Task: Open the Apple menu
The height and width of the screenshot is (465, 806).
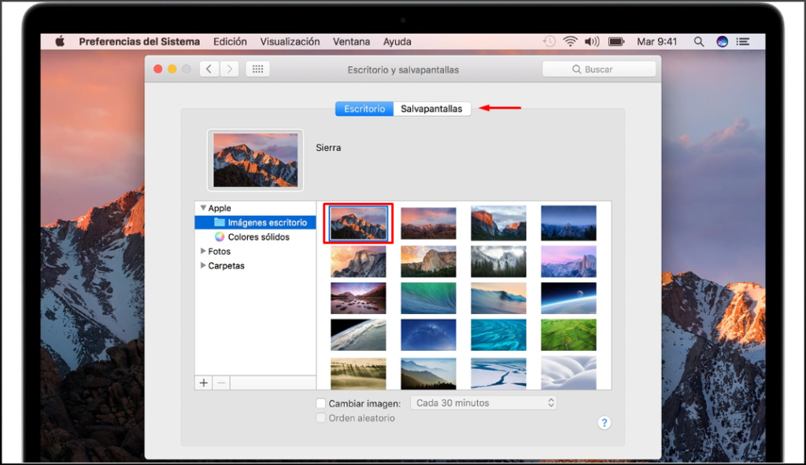Action: 60,42
